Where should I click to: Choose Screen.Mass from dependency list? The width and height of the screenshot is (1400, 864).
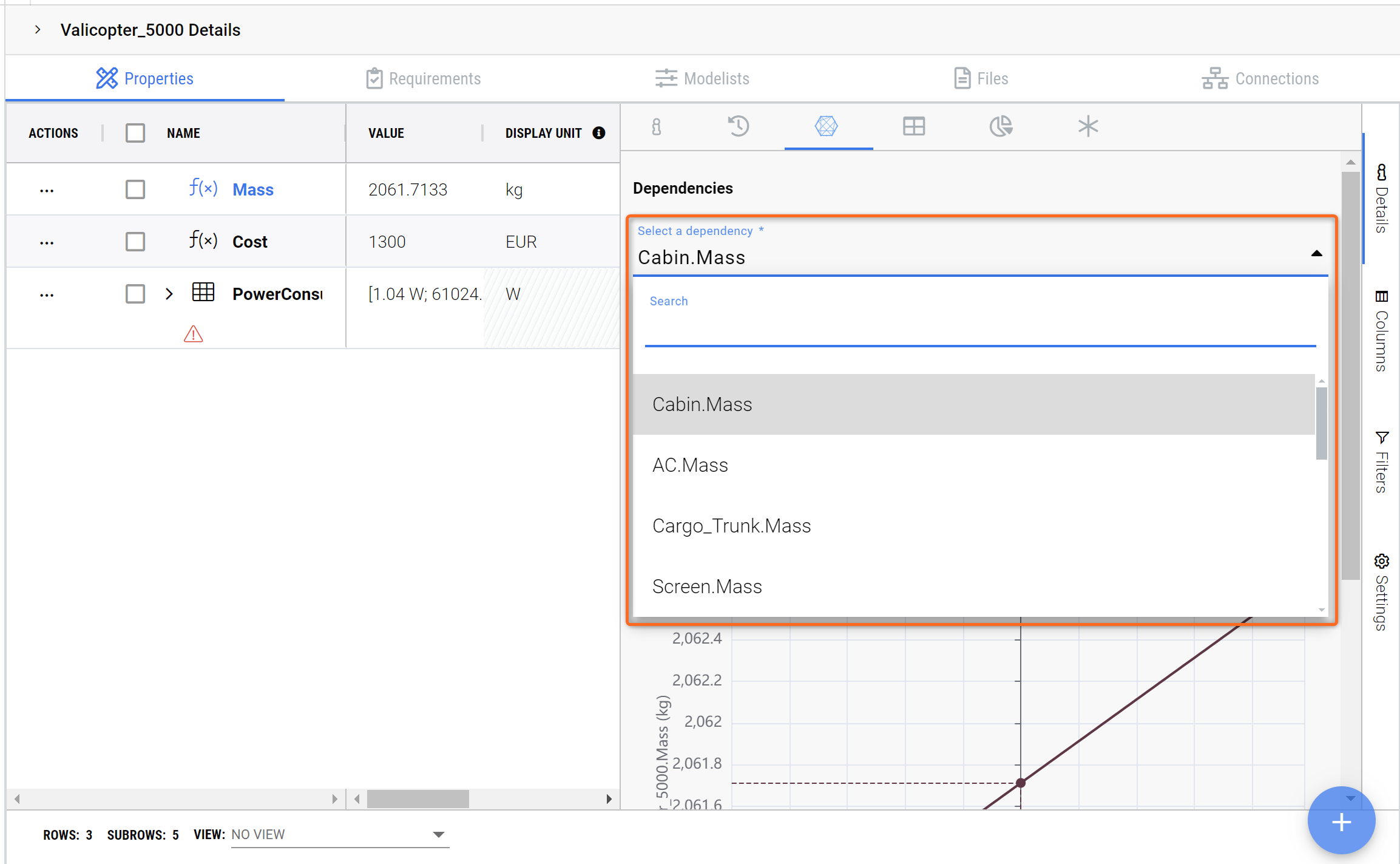(973, 587)
